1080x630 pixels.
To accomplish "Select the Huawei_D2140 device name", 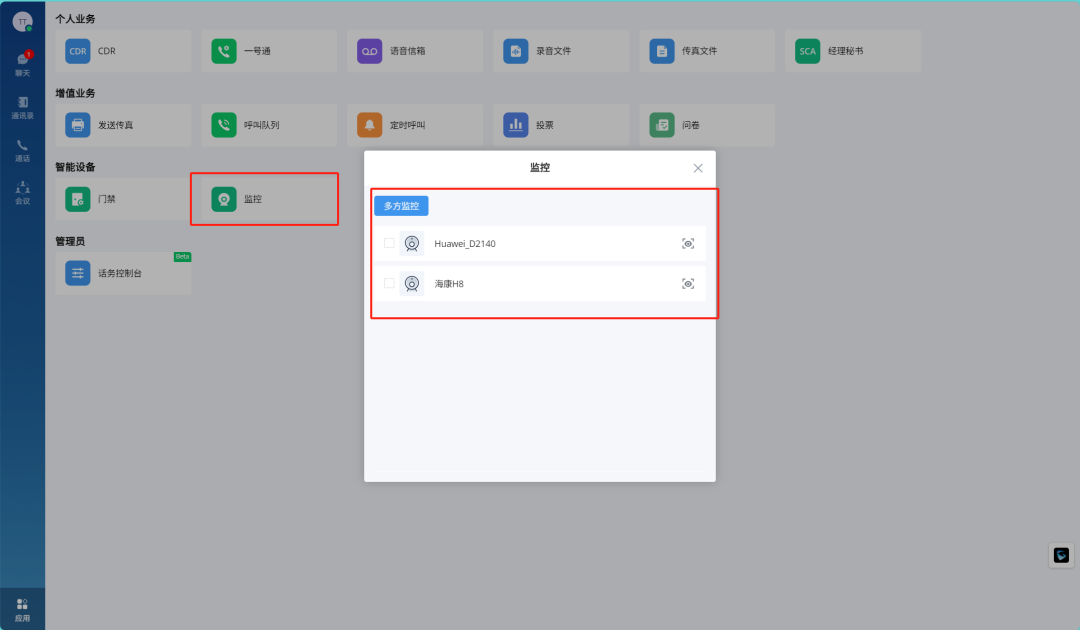I will [465, 244].
